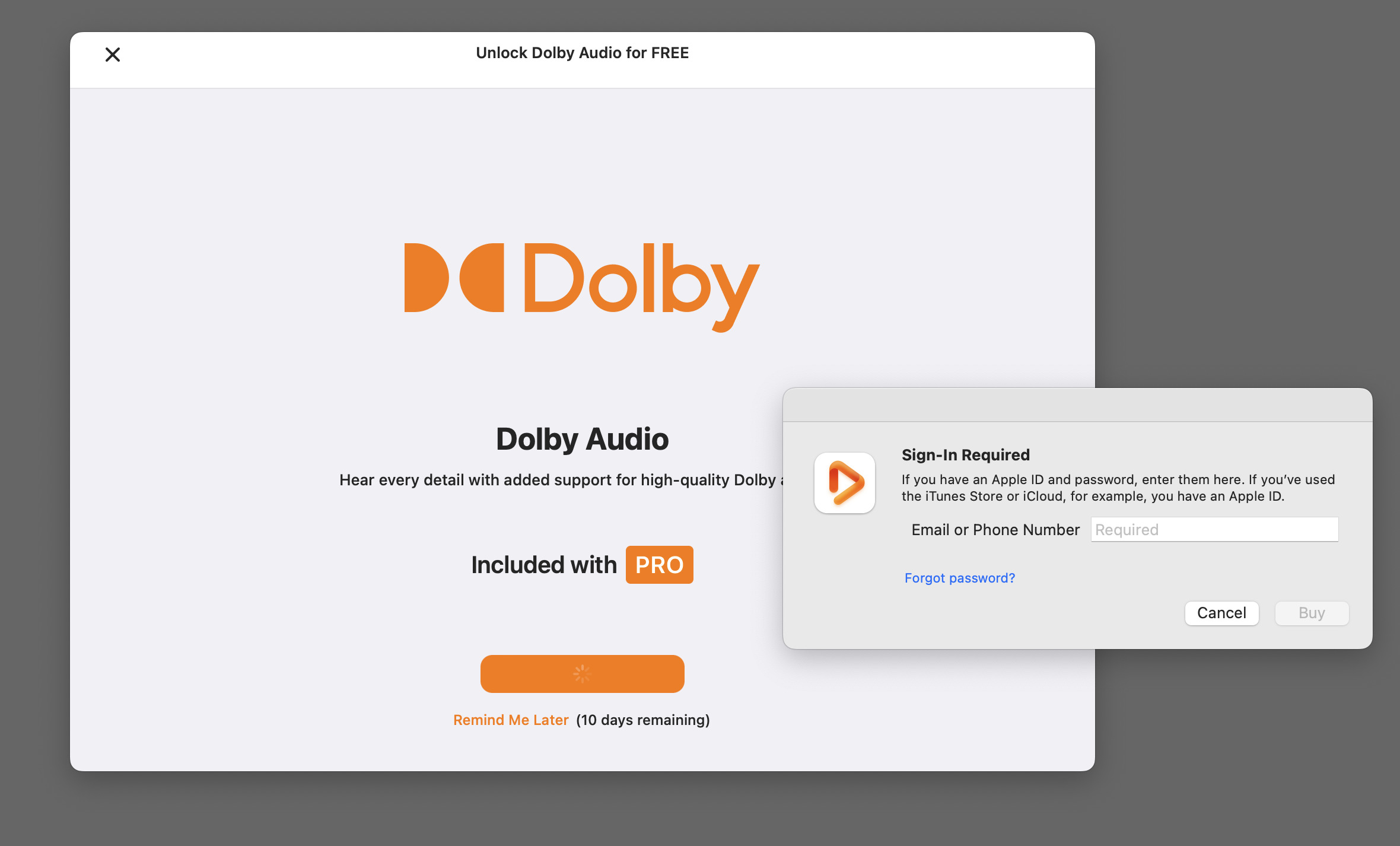Click the Included with label
Image resolution: width=1400 pixels, height=846 pixels.
tap(543, 565)
